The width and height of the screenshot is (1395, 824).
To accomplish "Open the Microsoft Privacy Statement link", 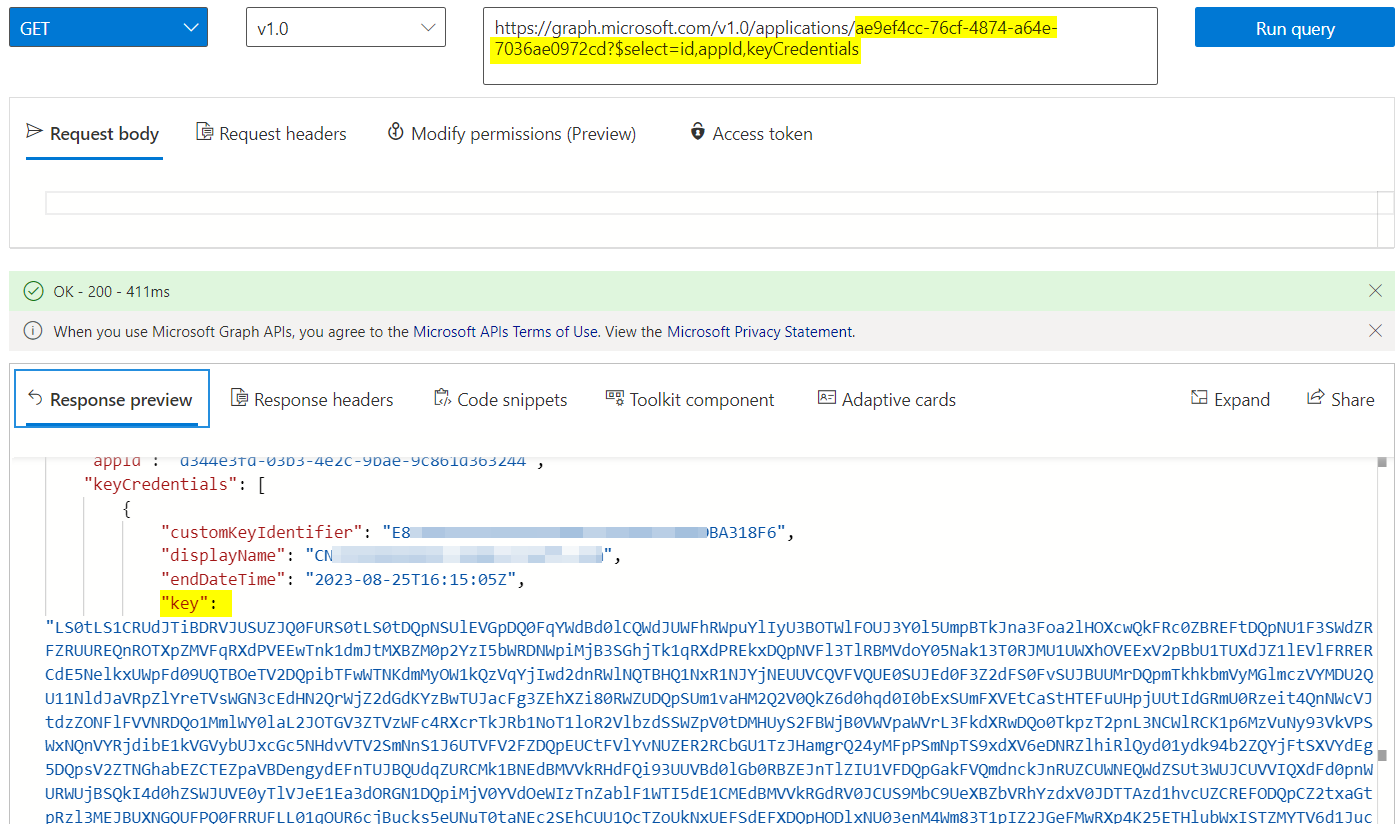I will tap(760, 332).
